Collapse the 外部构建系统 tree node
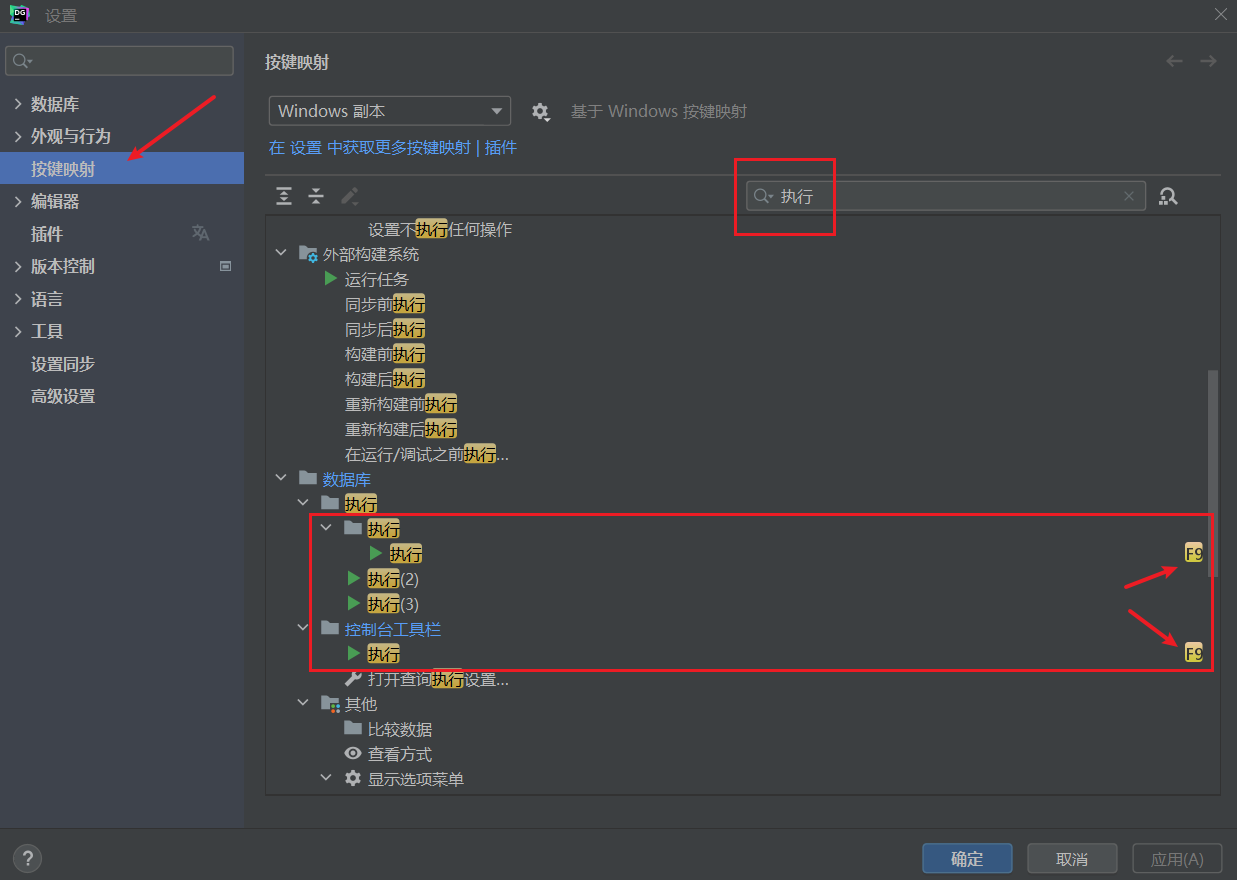1237x880 pixels. pyautogui.click(x=281, y=255)
